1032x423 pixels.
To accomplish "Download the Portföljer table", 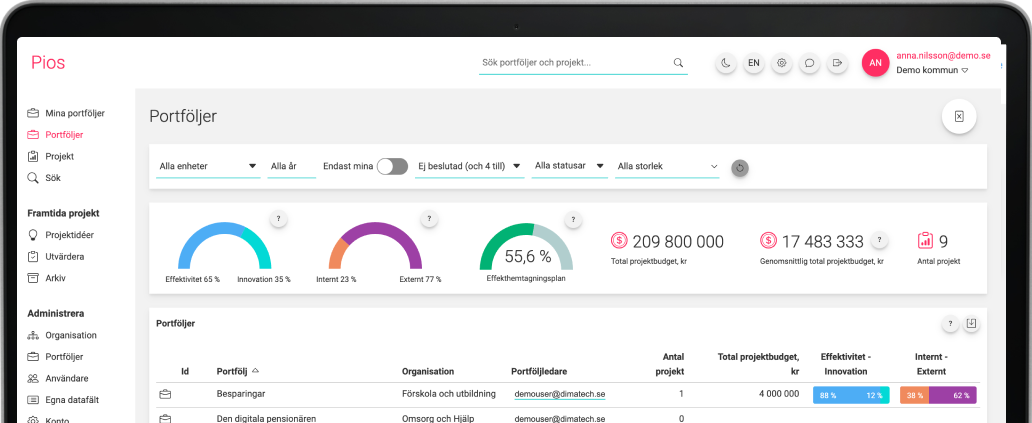I will pyautogui.click(x=971, y=324).
